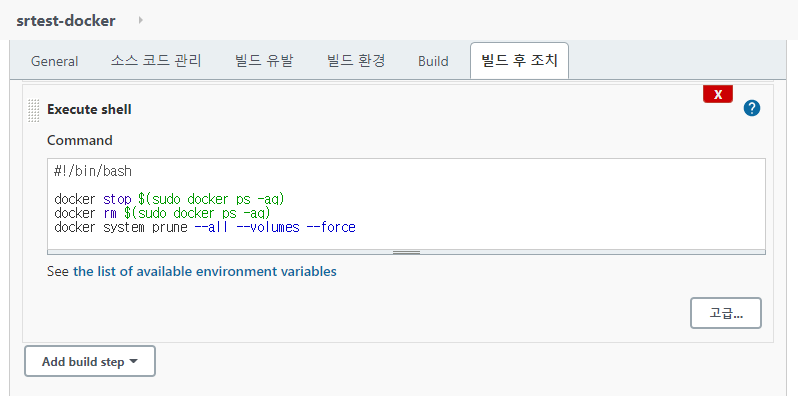Open help for Execute shell

click(752, 108)
